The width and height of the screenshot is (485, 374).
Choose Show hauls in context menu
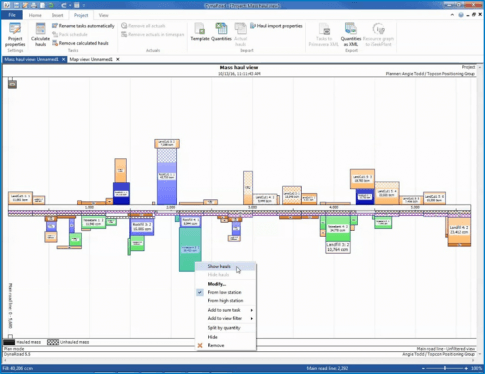click(226, 266)
